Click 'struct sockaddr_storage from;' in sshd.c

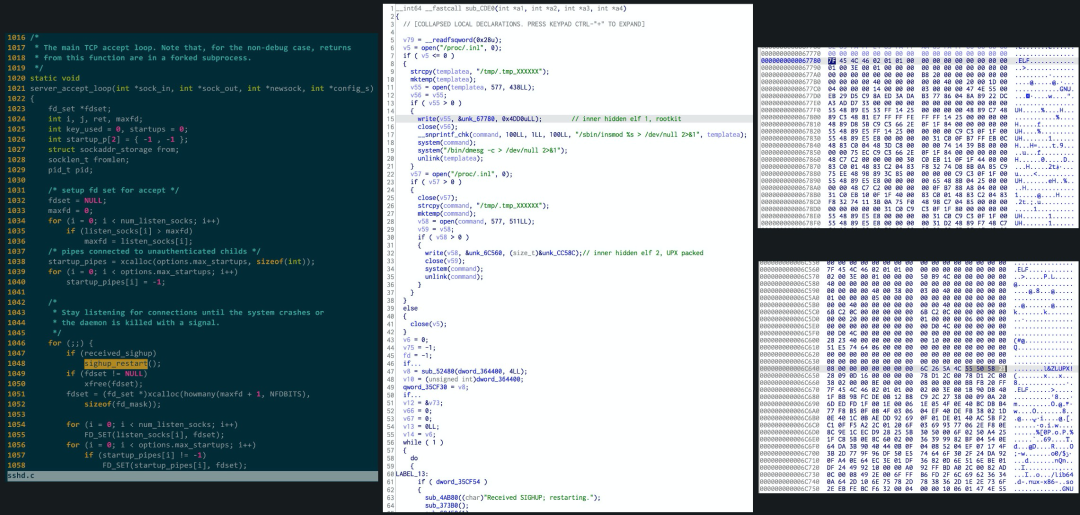114,149
